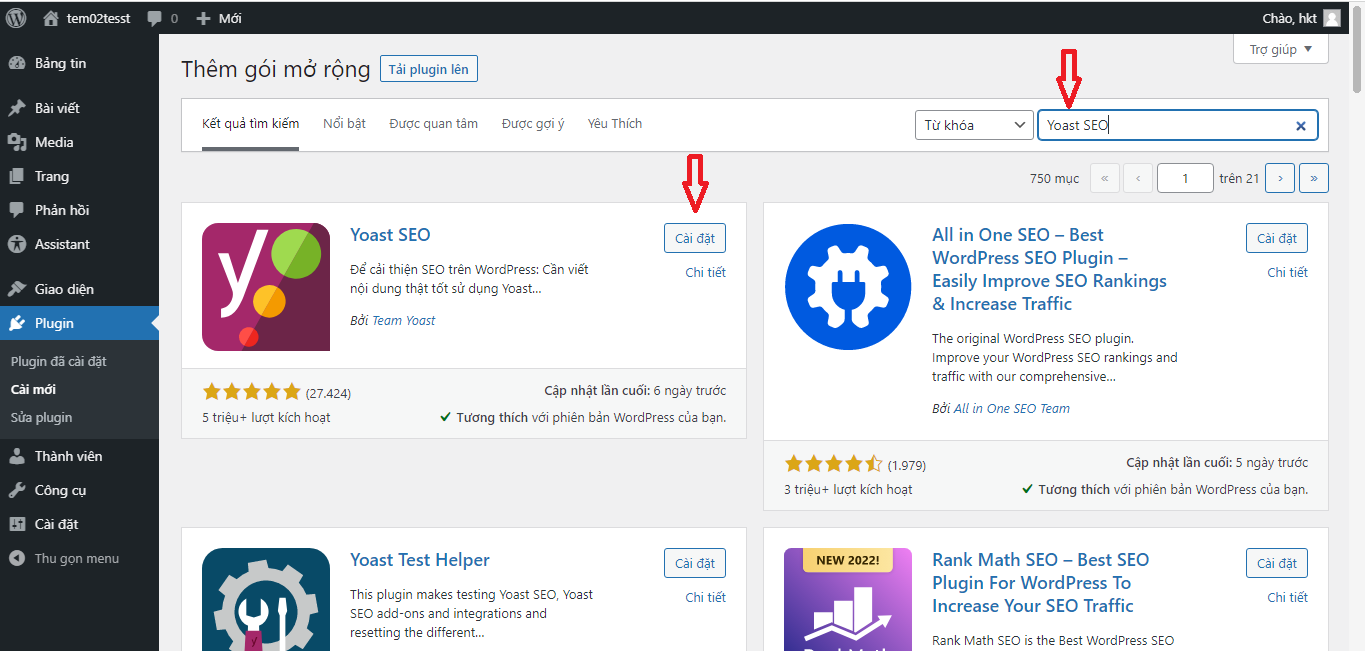
Task: Open Giao diện appearance menu
Action: 64,289
